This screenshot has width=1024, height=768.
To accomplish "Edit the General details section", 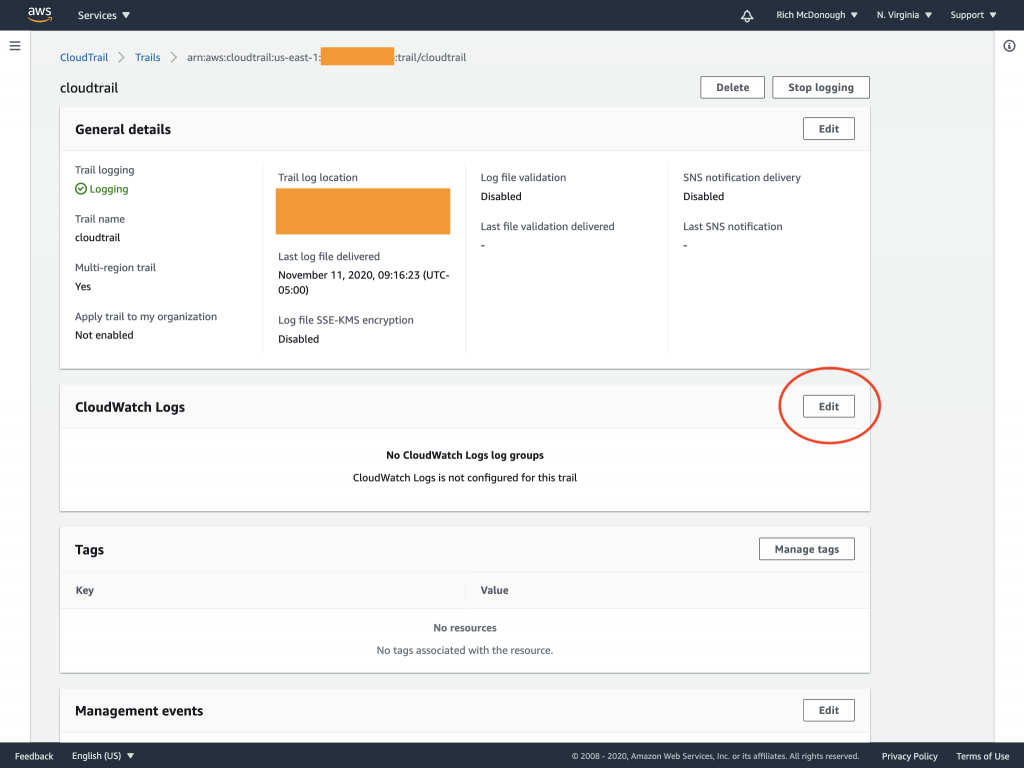I will (828, 128).
